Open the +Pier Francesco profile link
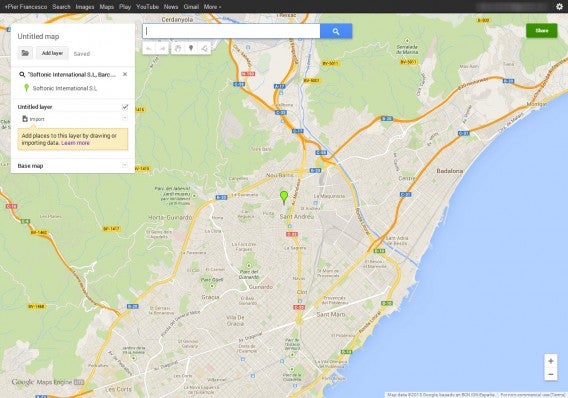The height and width of the screenshot is (398, 568). click(25, 7)
